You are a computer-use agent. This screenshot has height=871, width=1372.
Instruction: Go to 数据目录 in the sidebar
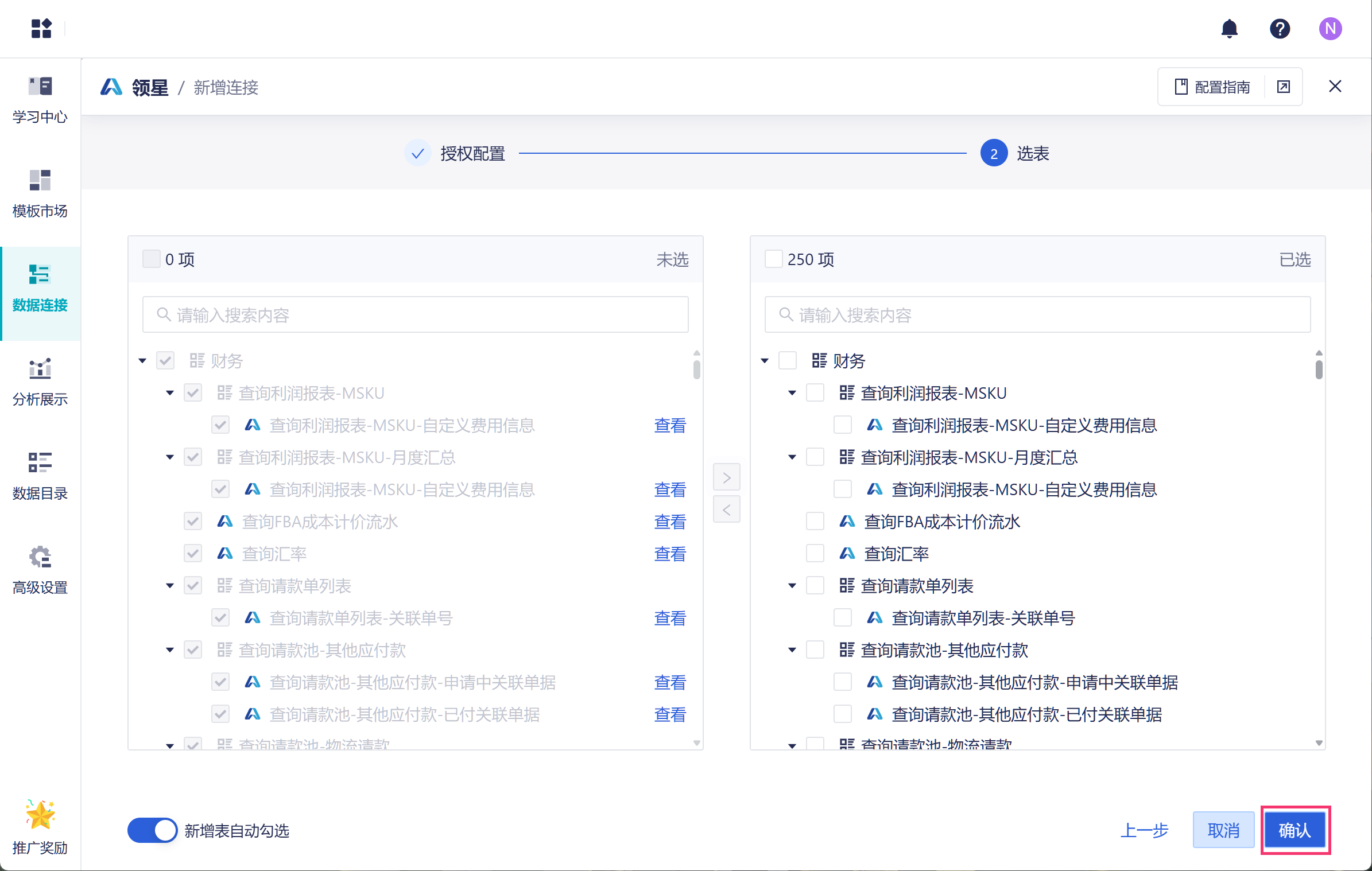click(x=40, y=475)
